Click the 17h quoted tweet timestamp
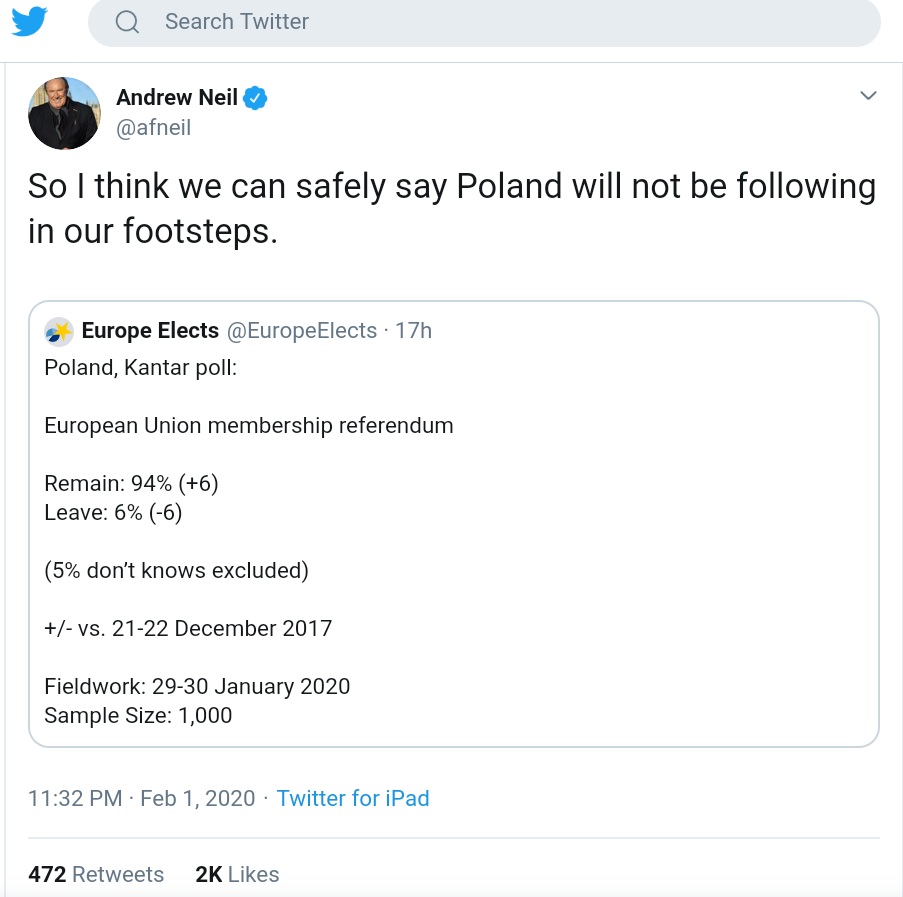 pos(413,330)
